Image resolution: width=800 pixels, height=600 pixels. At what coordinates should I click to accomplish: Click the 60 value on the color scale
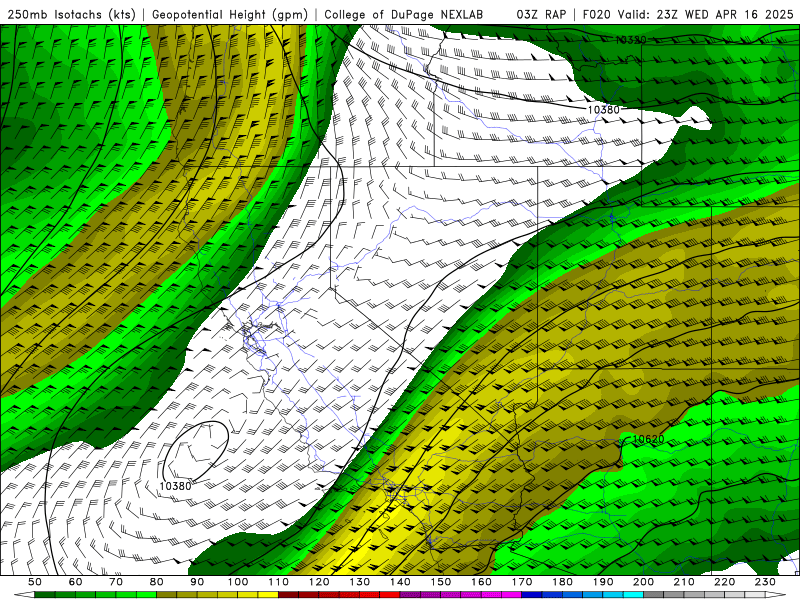click(x=75, y=582)
